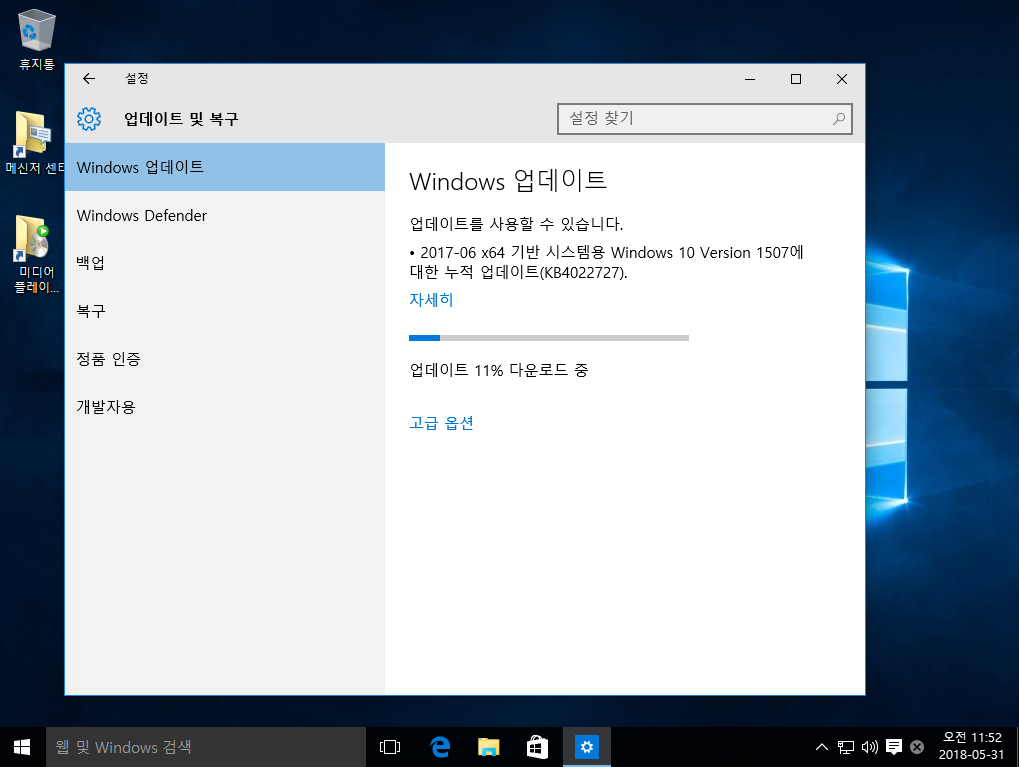Click the network tray icon

[x=845, y=747]
